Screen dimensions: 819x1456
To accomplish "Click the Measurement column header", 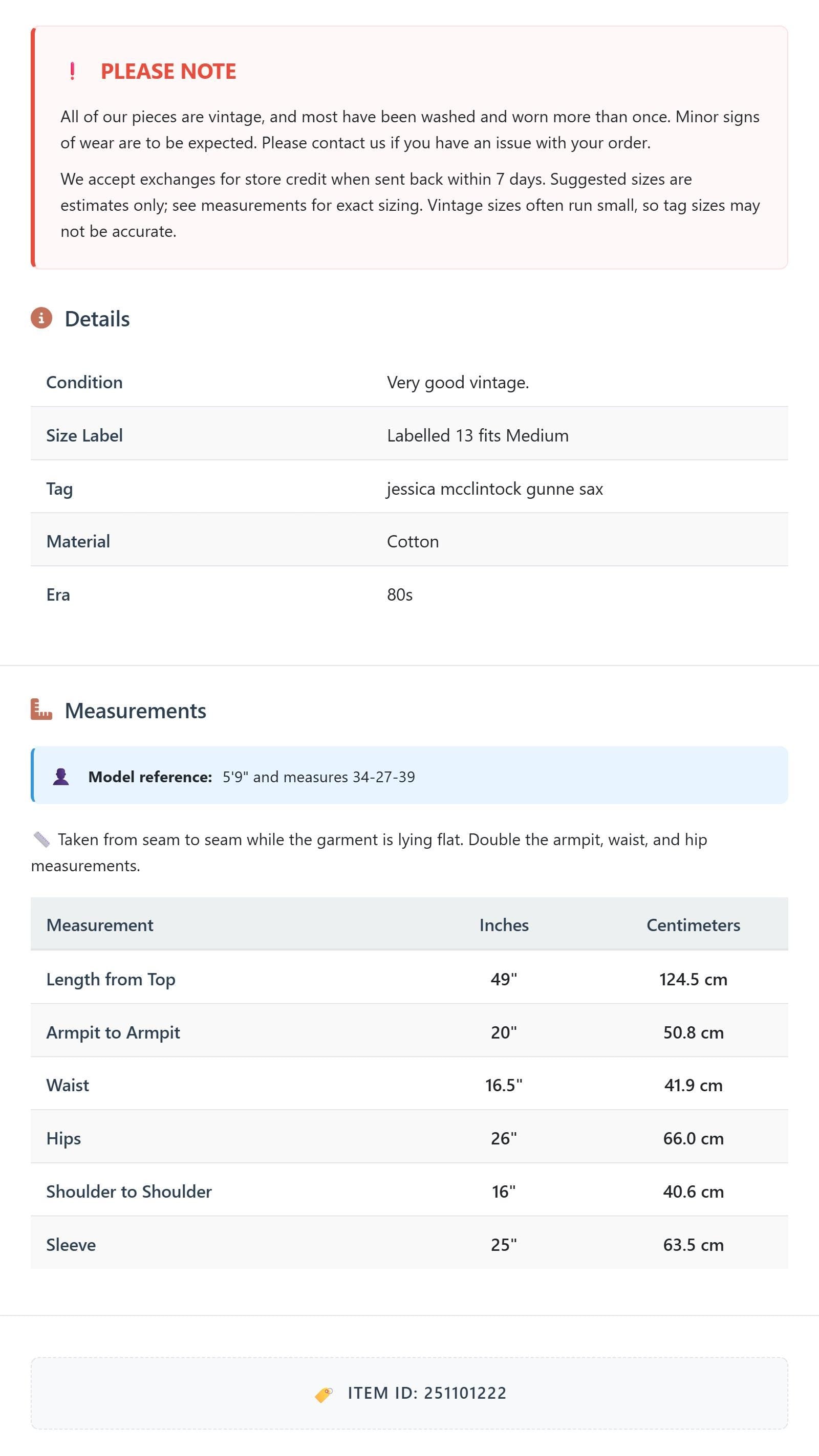I will click(x=99, y=924).
